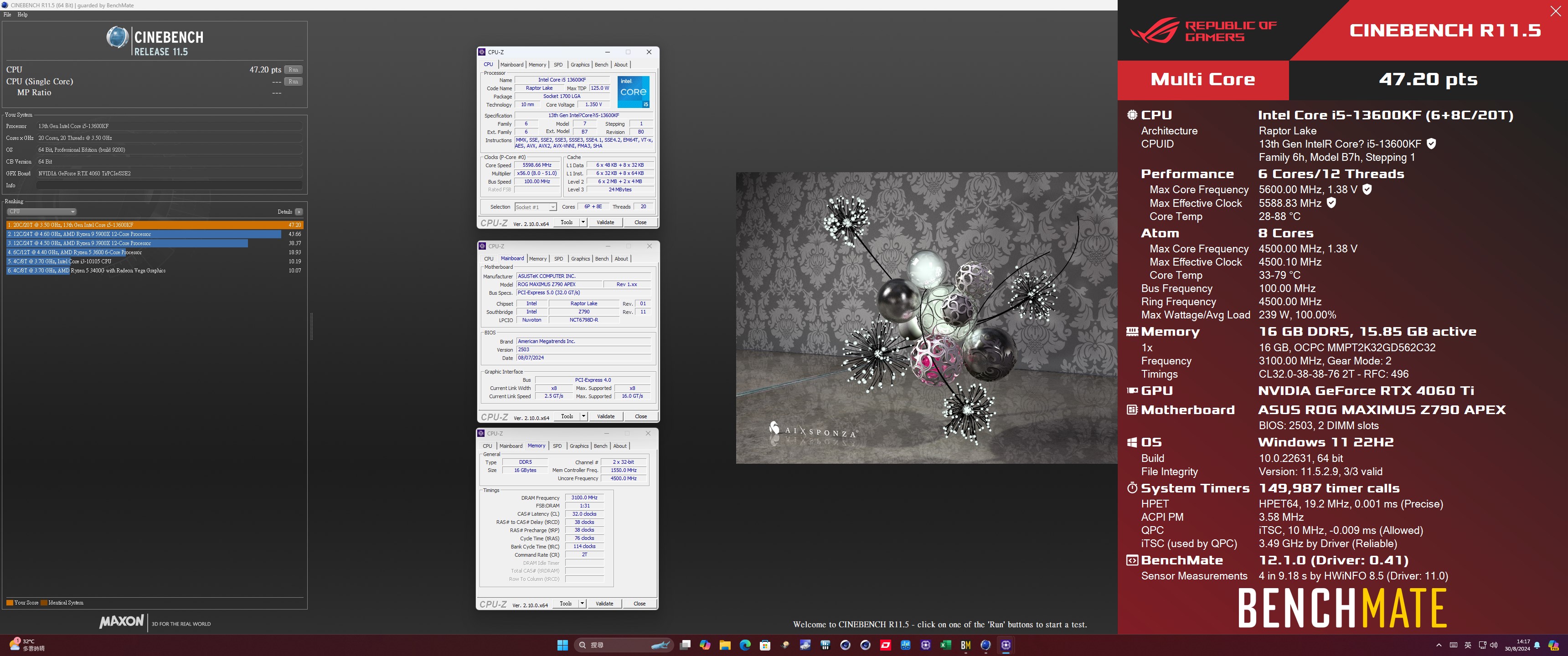The width and height of the screenshot is (1568, 656).
Task: Click the title bar icon of the CPU-Z Memory window
Action: (x=481, y=433)
